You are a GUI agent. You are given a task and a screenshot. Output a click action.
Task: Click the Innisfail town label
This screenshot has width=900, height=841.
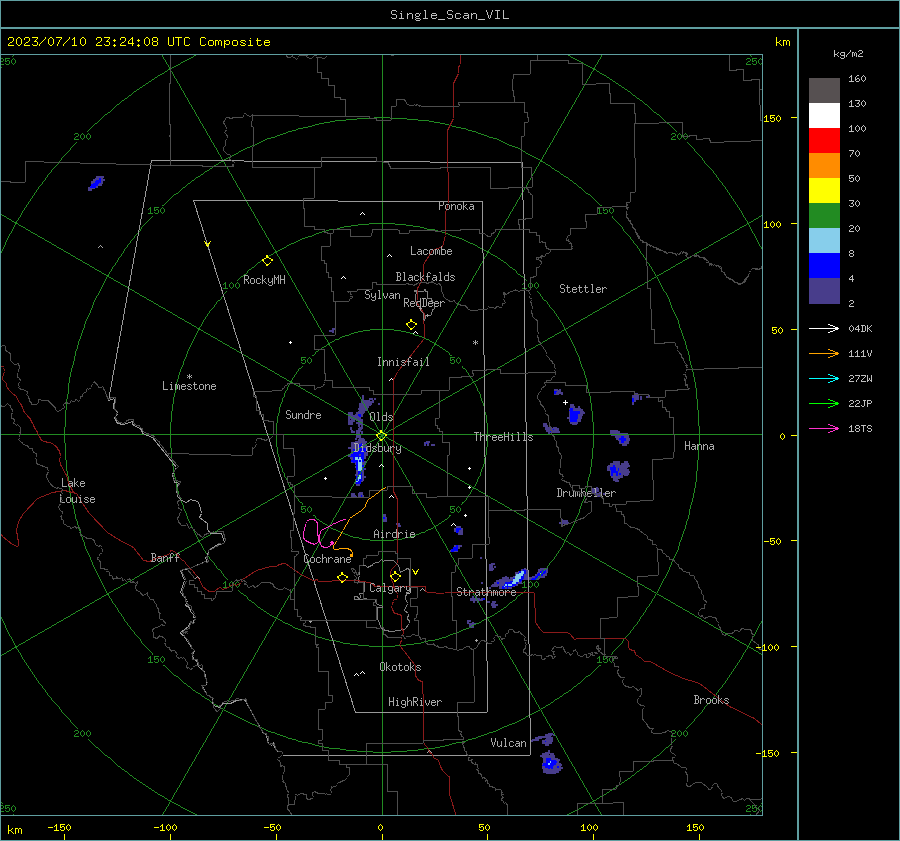pos(403,362)
